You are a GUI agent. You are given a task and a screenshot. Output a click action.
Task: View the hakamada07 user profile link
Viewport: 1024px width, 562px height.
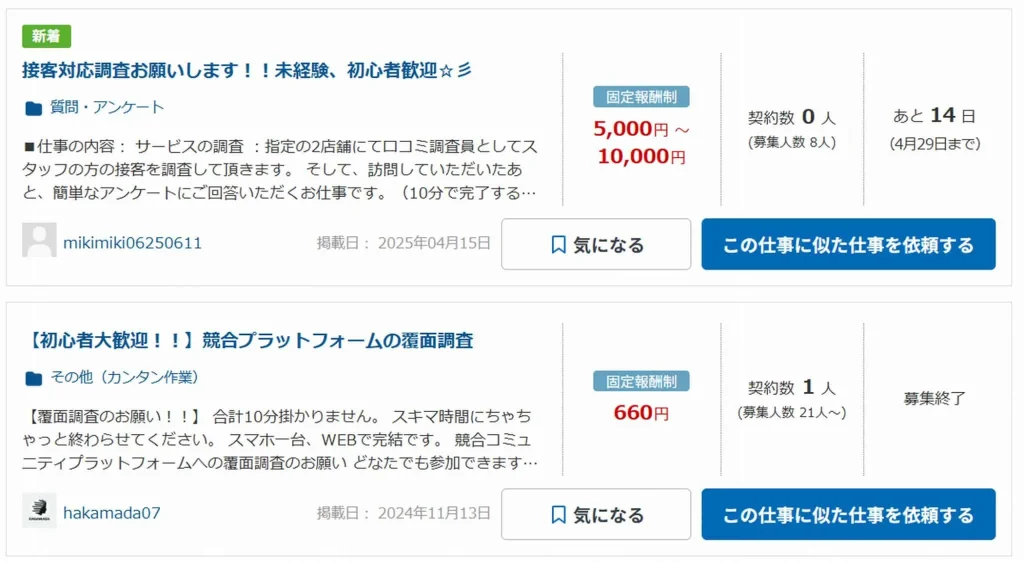tap(112, 513)
